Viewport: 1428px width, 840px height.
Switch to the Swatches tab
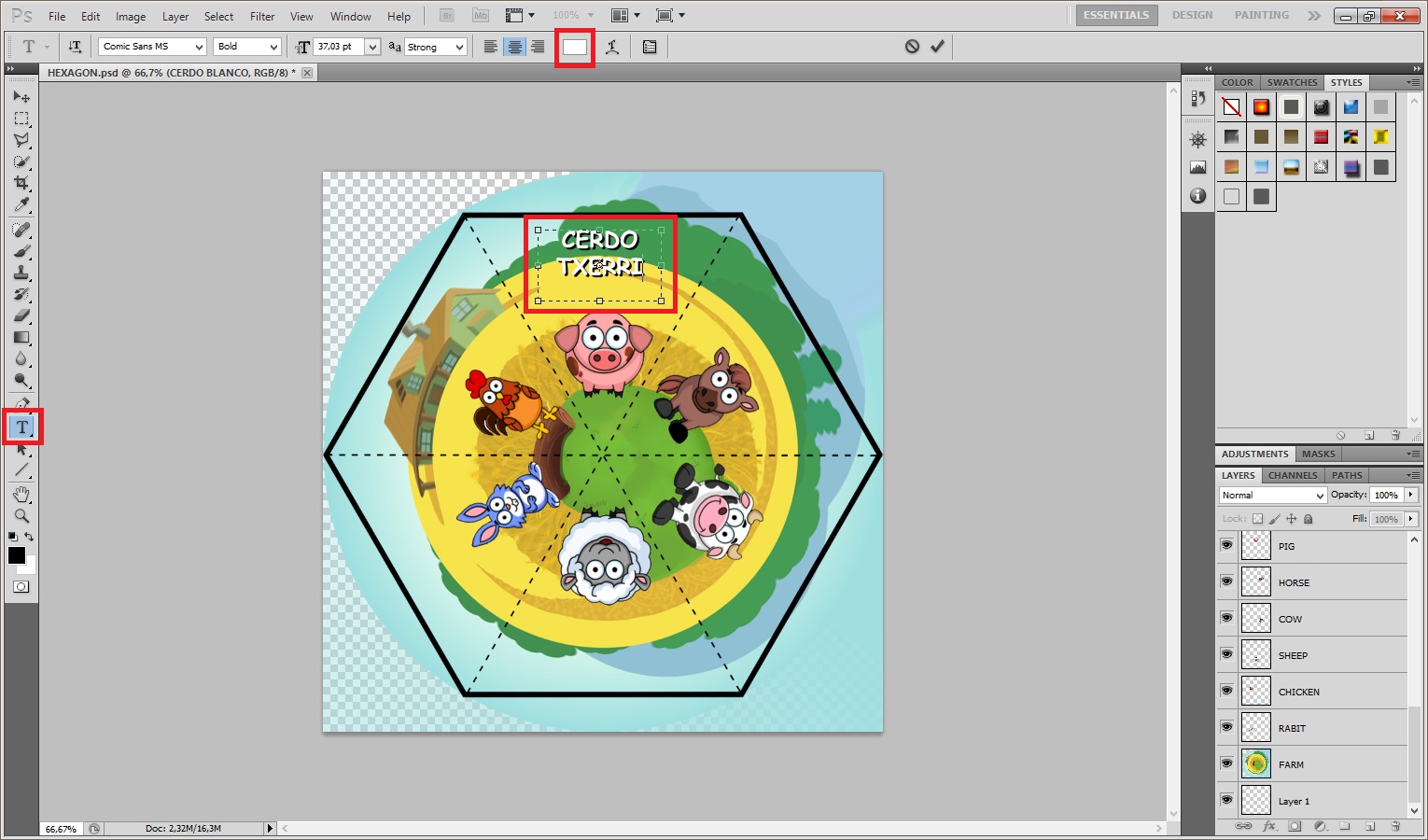click(1292, 82)
